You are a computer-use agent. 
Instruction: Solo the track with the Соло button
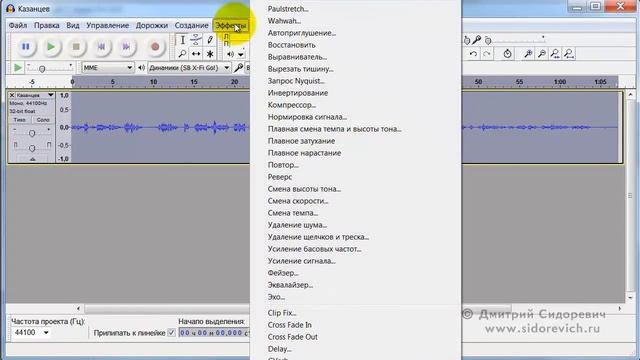(x=43, y=120)
